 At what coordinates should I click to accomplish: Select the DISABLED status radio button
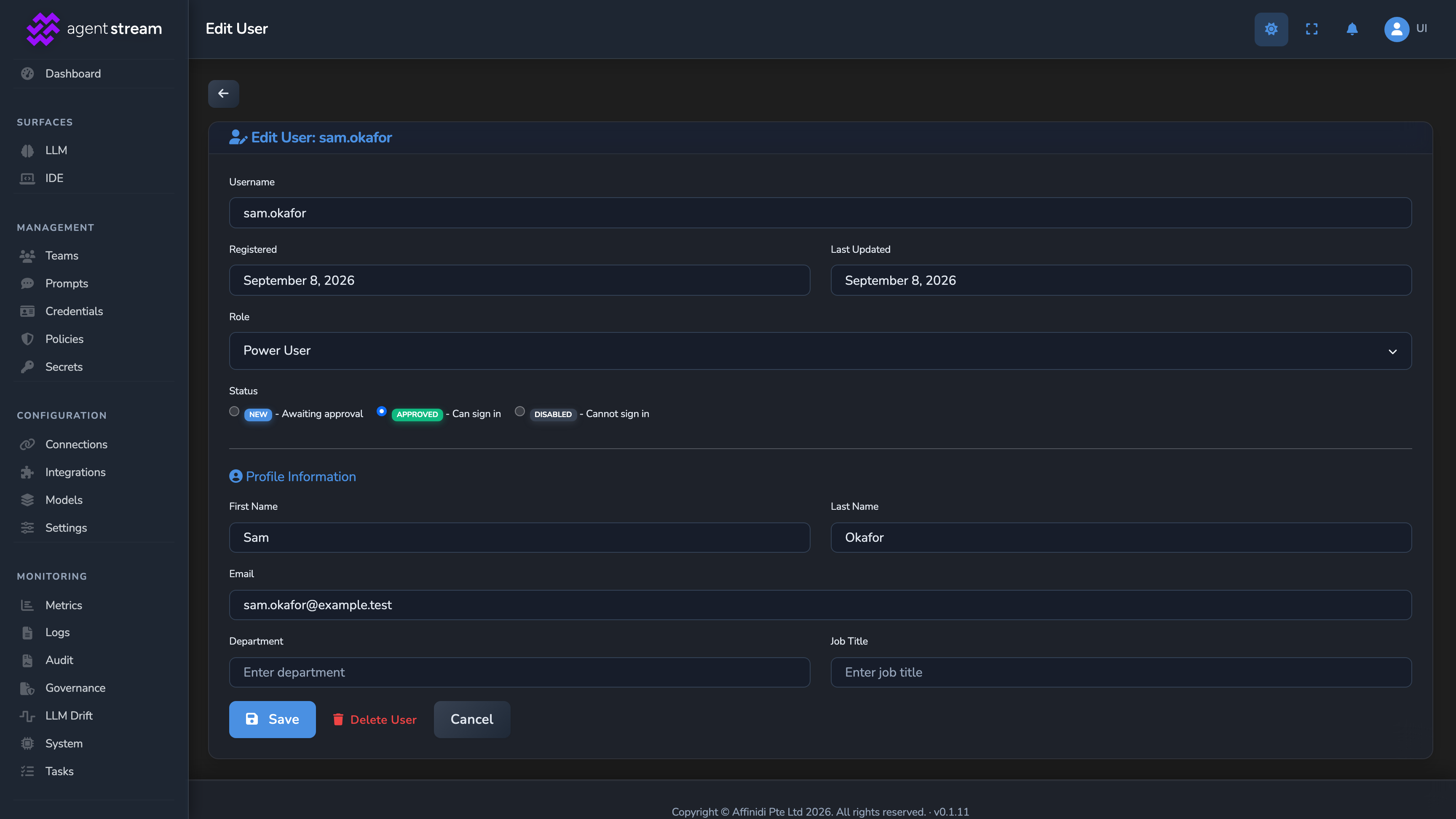[519, 411]
